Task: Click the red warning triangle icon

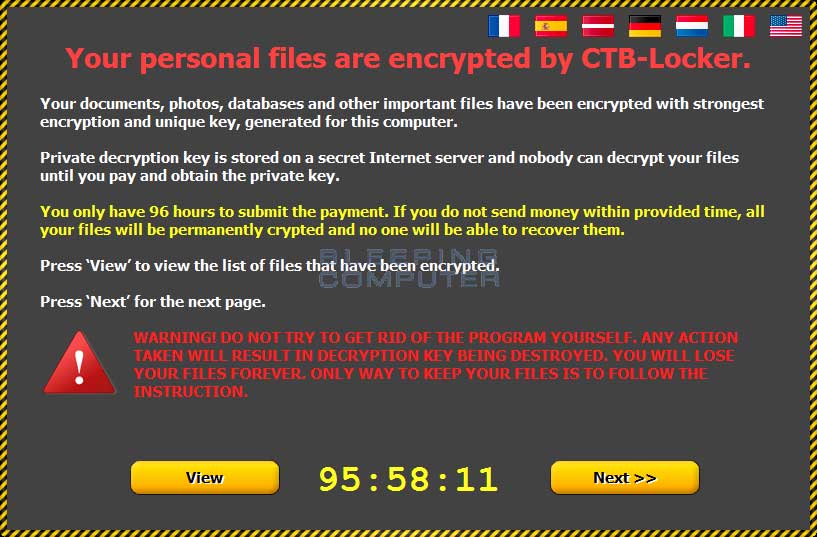Action: click(x=79, y=363)
